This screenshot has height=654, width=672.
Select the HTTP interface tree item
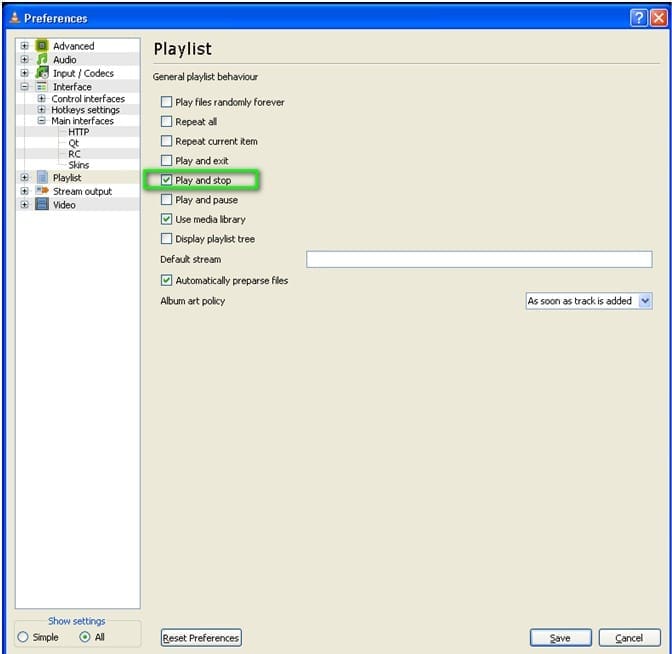pyautogui.click(x=78, y=132)
